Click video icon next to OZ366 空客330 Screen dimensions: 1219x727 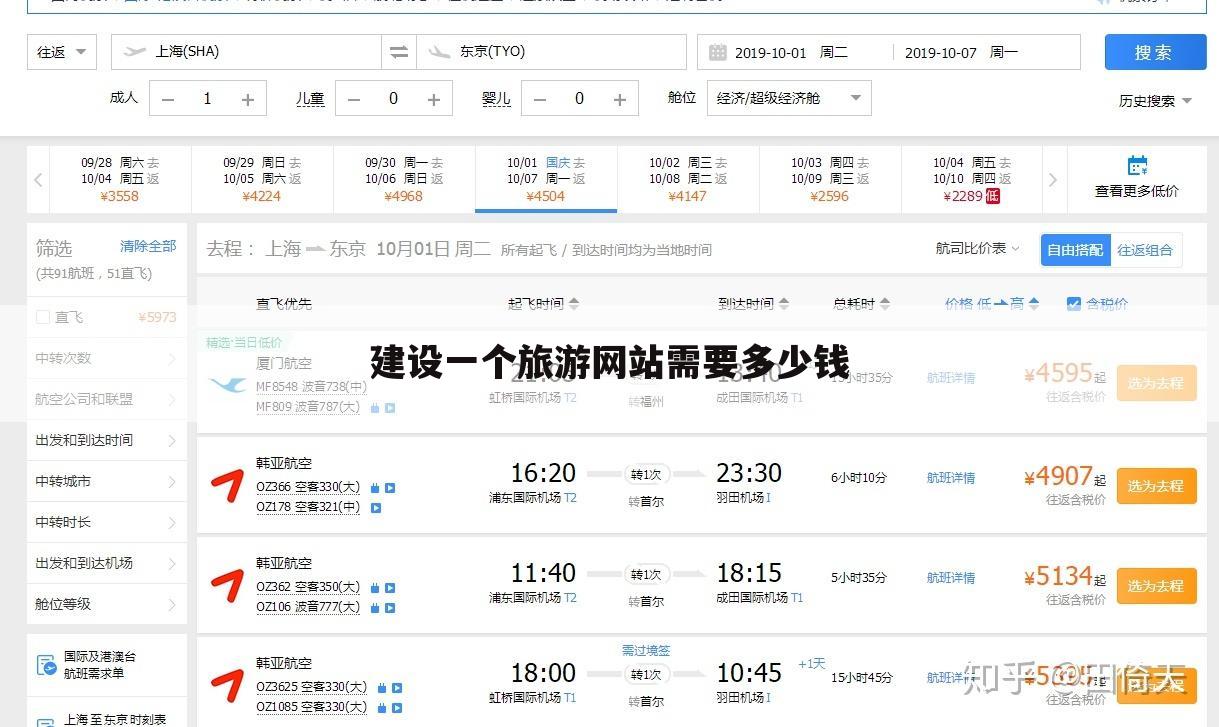pyautogui.click(x=390, y=488)
